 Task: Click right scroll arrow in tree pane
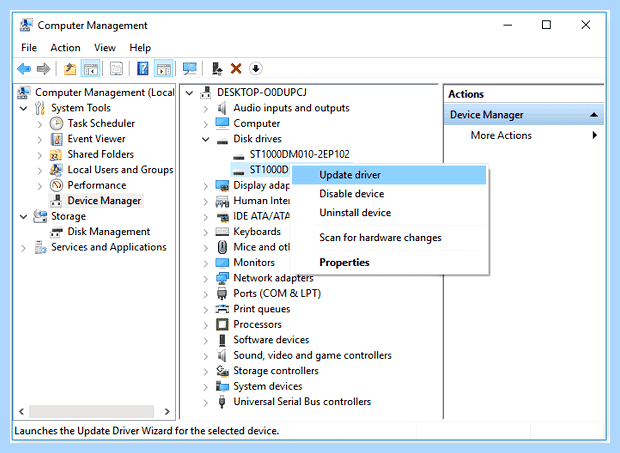point(167,411)
